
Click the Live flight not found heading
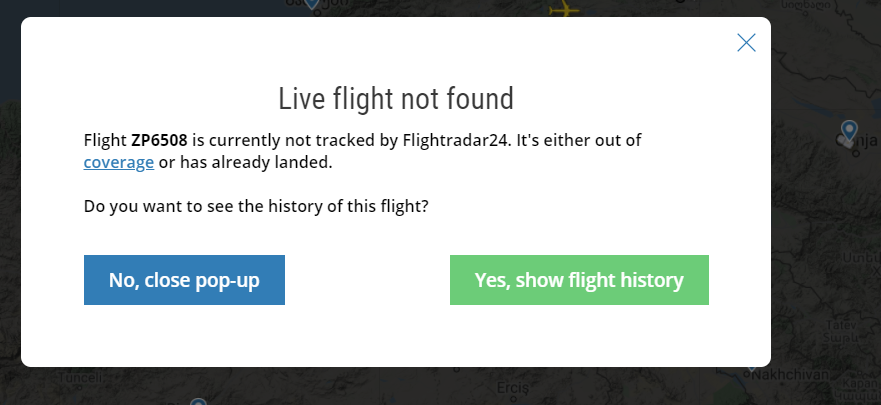click(x=396, y=99)
